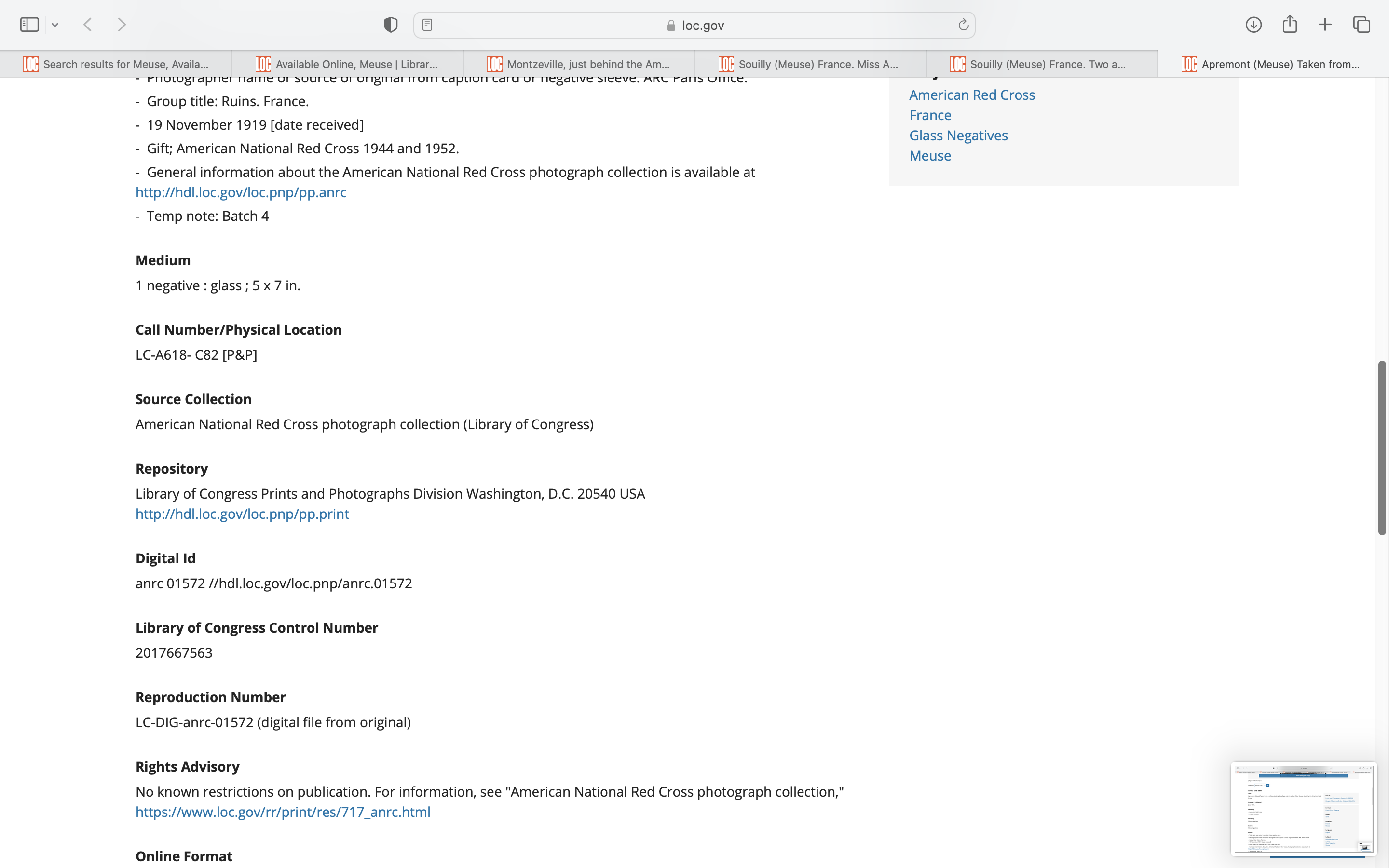Switch to Montzeville tab

coord(579,64)
